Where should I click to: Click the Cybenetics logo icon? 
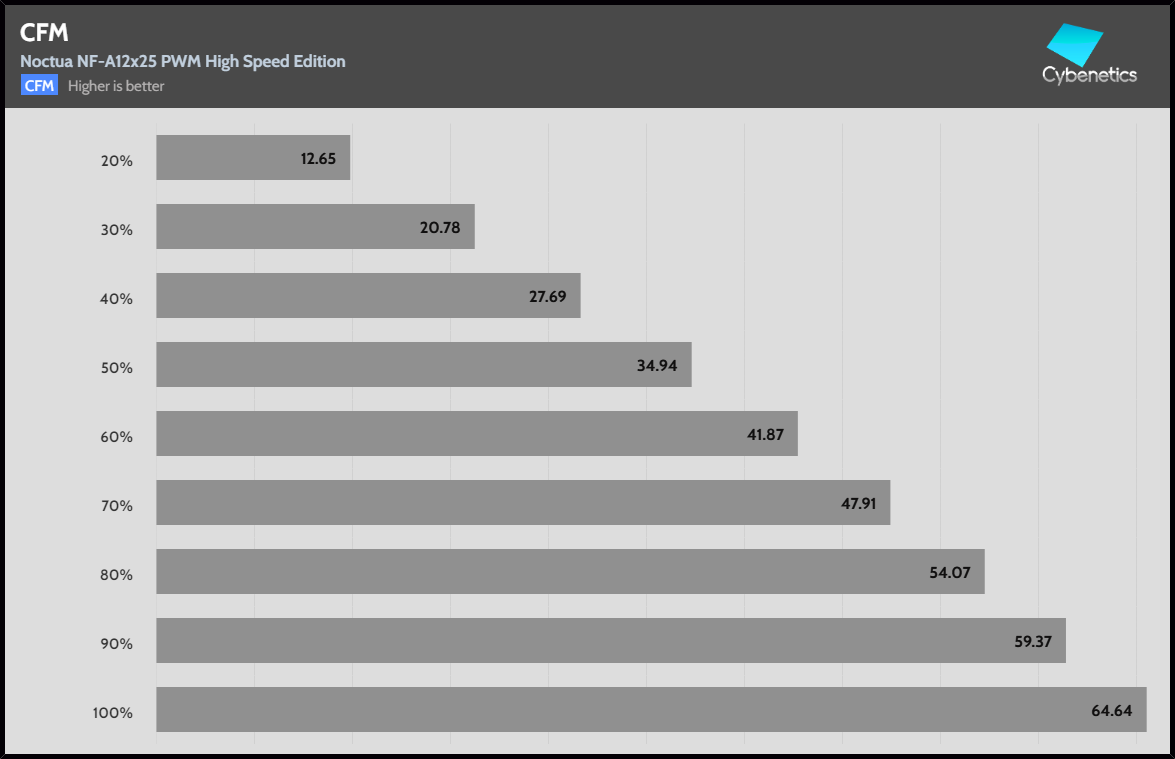click(x=1074, y=44)
